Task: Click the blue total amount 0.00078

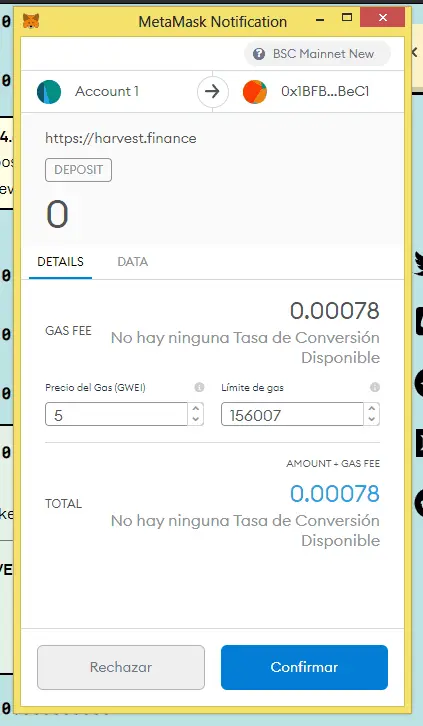Action: point(335,494)
